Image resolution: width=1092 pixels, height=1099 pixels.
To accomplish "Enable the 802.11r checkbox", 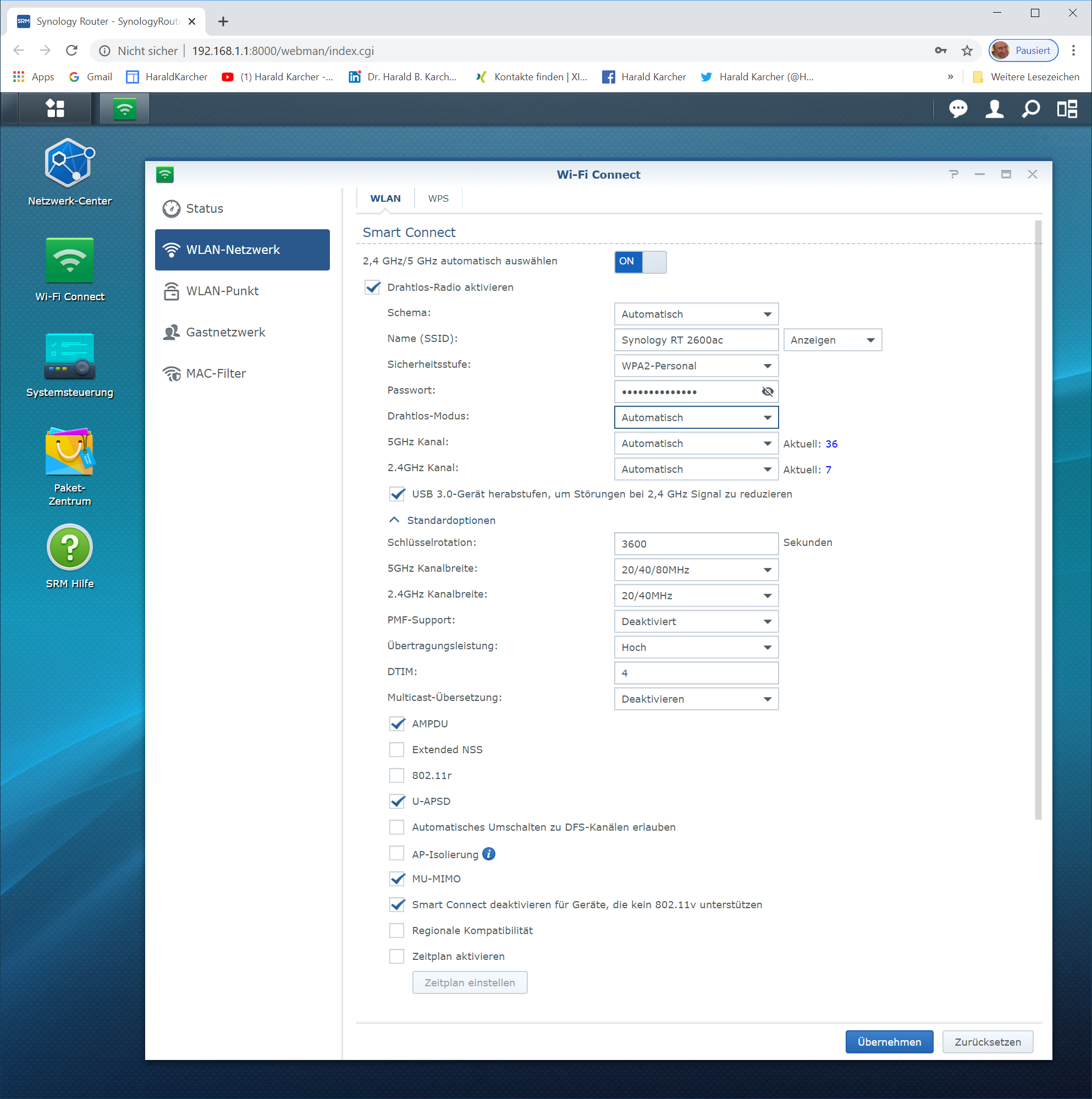I will click(x=396, y=775).
